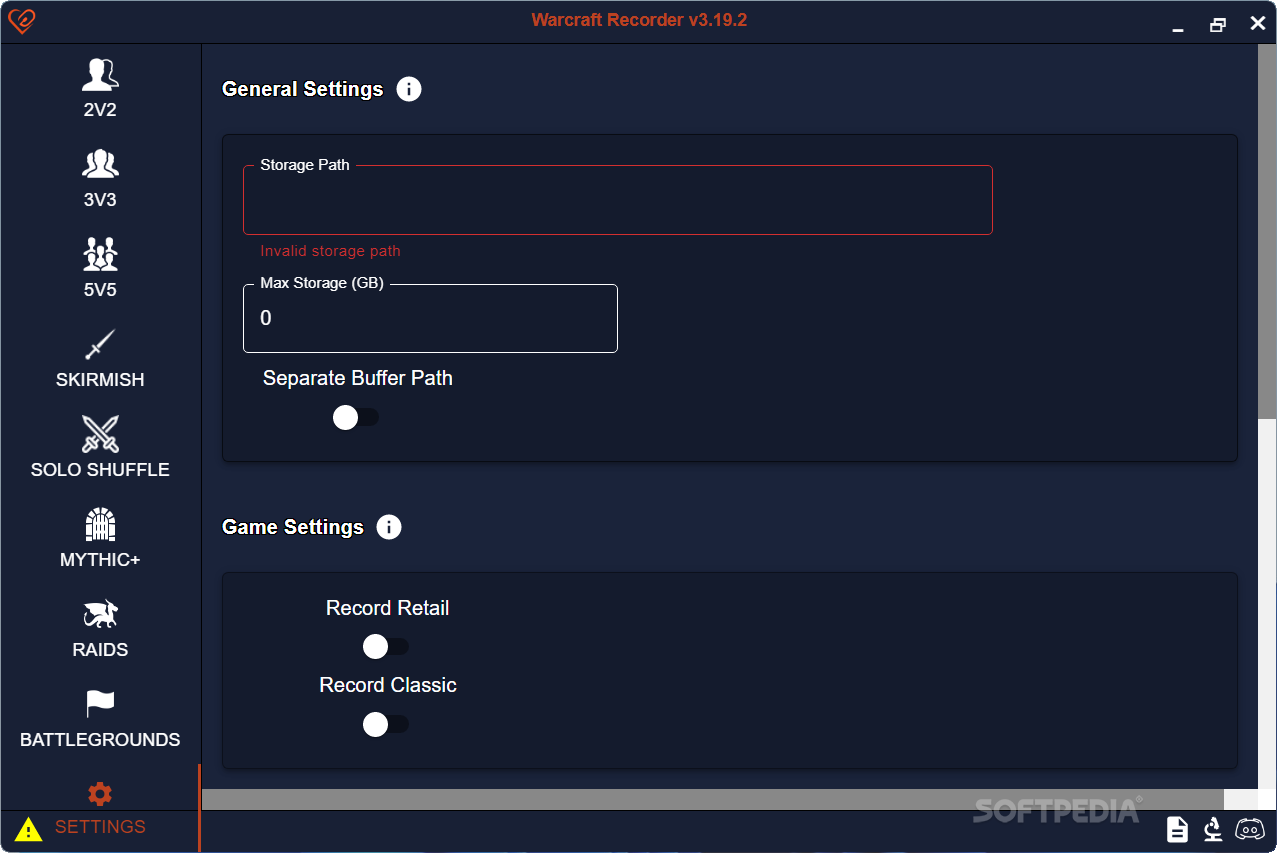Click the 'Game Settings' heading
The image size is (1277, 853).
[293, 527]
